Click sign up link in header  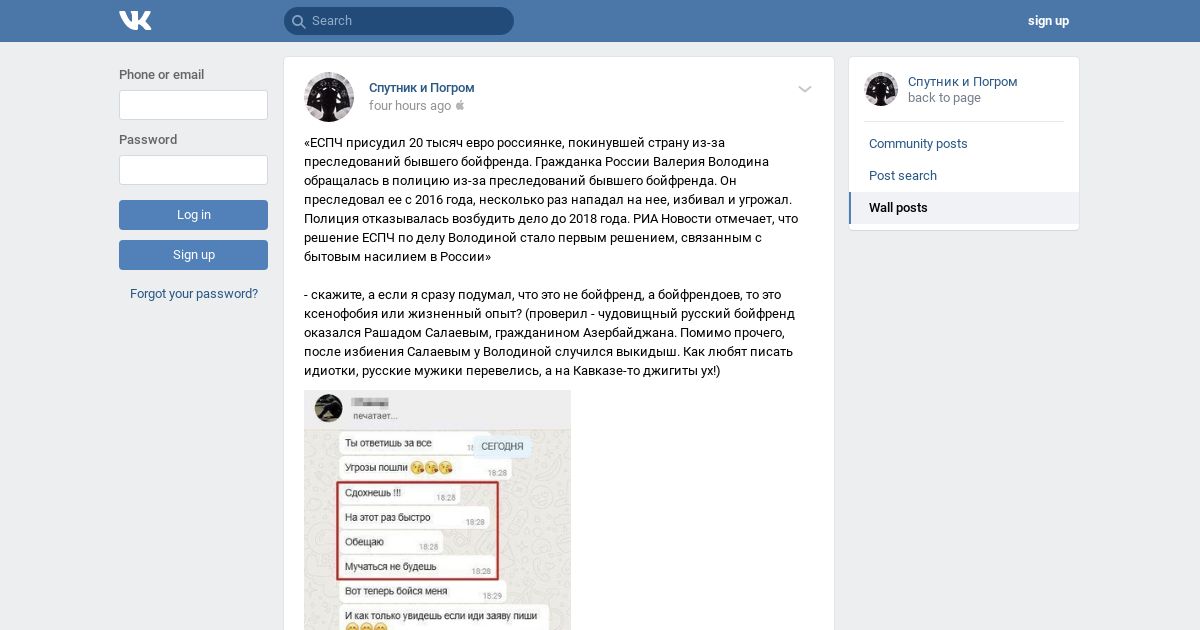1048,21
